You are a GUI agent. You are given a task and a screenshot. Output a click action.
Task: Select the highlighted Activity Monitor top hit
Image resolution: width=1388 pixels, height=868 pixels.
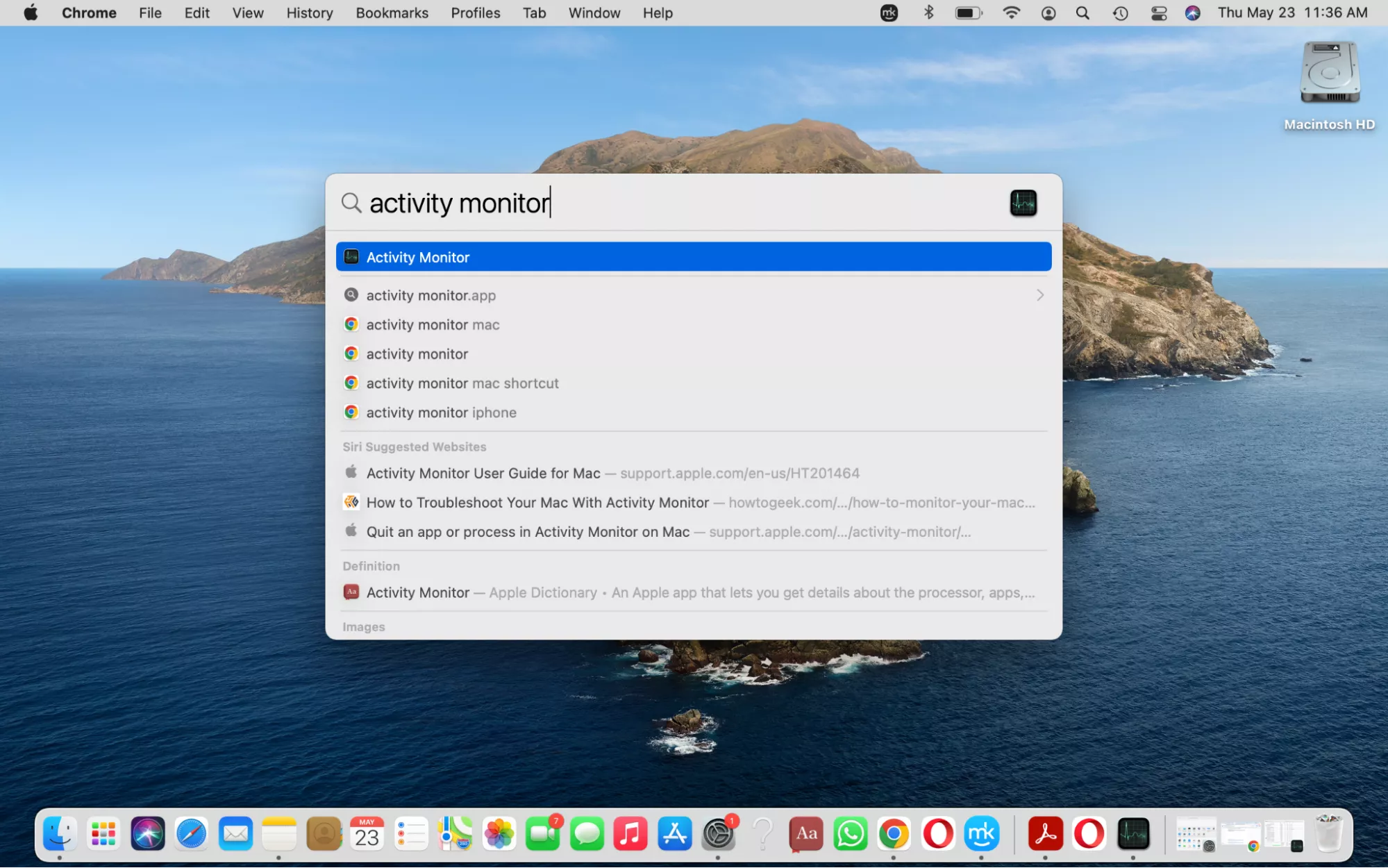coord(694,256)
